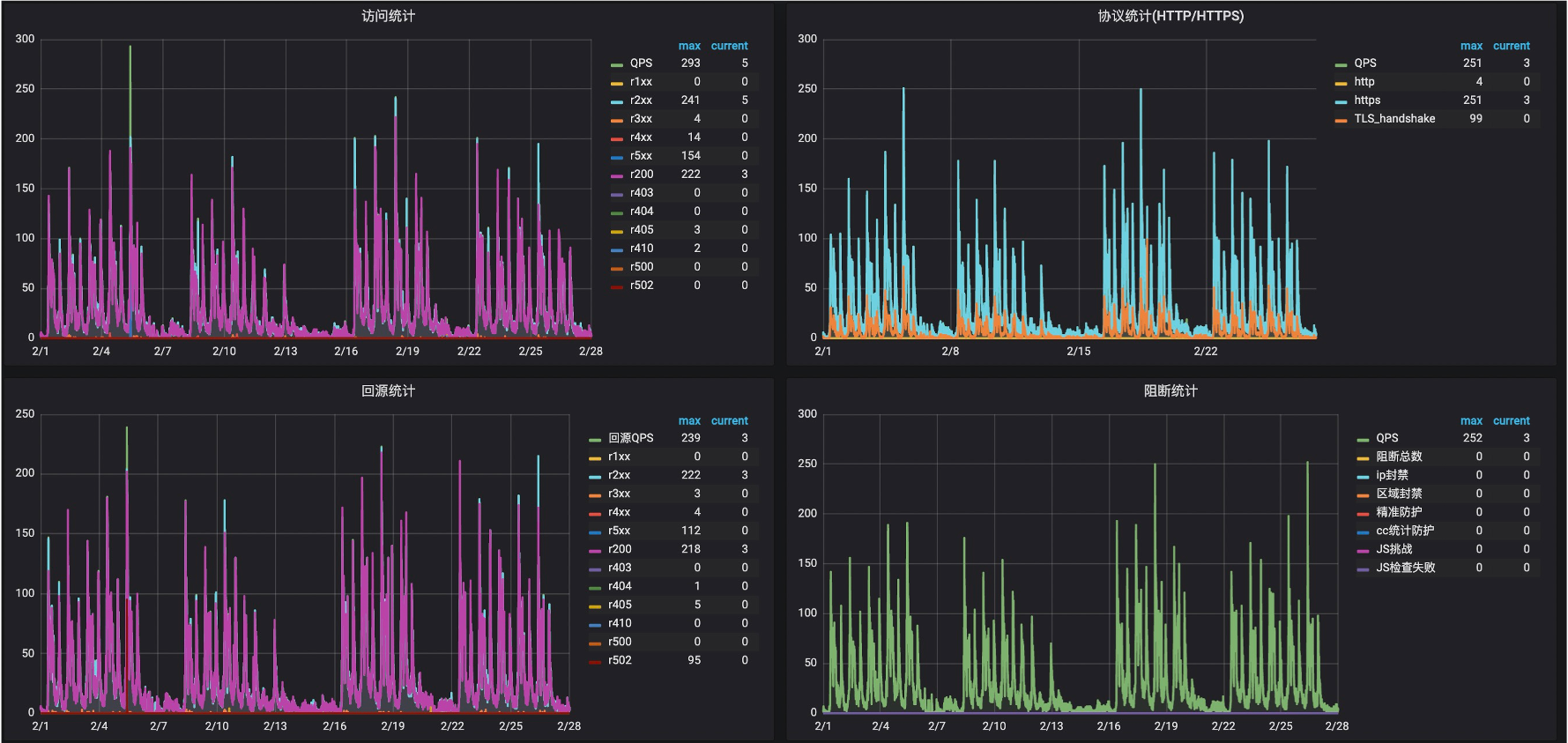Toggle 精准防护 series in 阻断统计 legend
Image resolution: width=1568 pixels, height=743 pixels.
pyautogui.click(x=1399, y=512)
